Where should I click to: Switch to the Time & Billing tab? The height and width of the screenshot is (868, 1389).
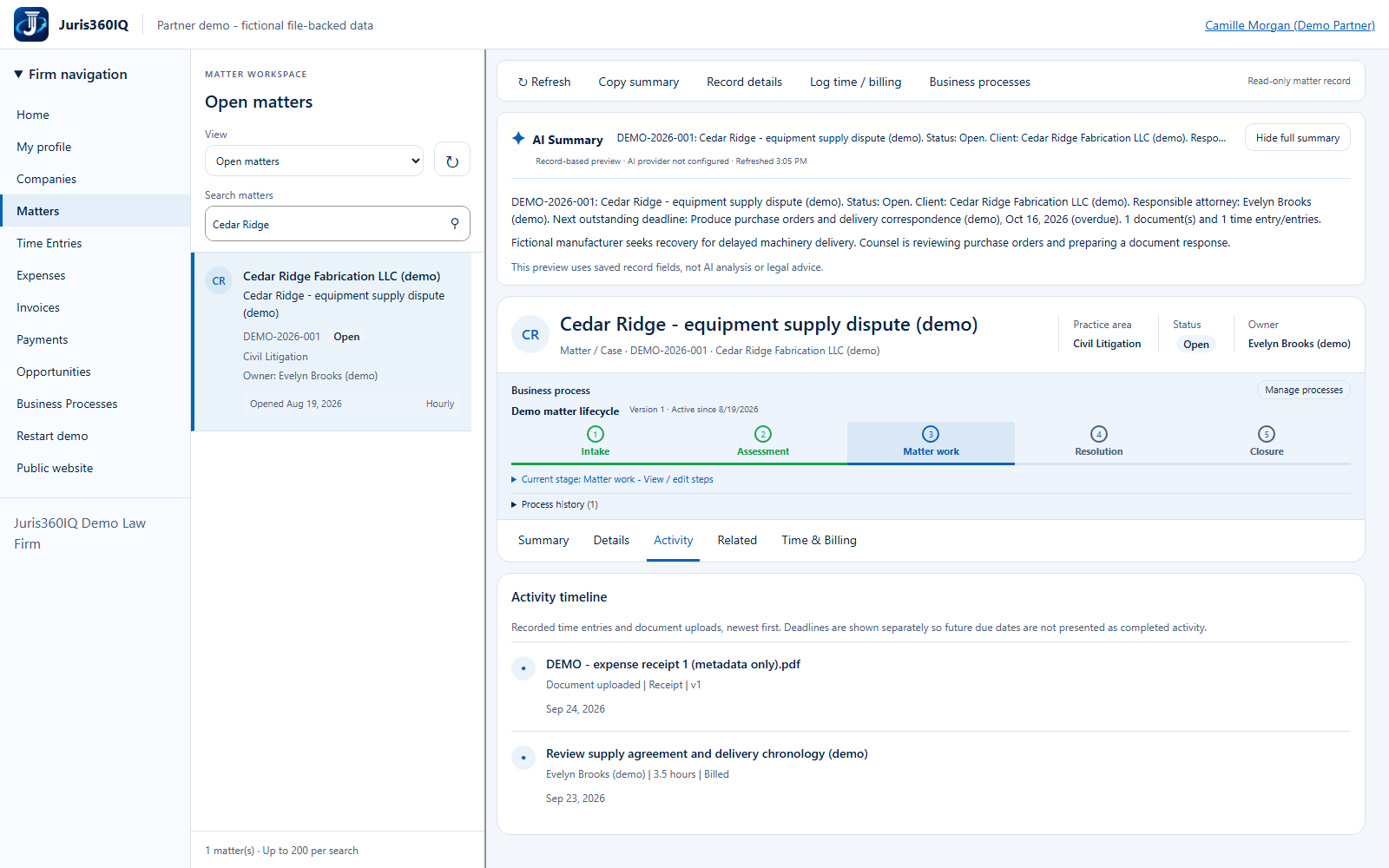point(819,540)
